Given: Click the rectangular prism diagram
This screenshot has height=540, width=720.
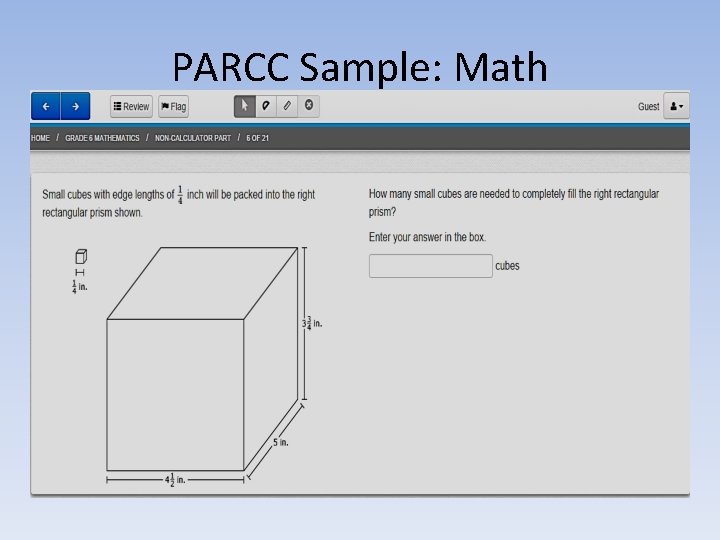Looking at the screenshot, I should click(202, 359).
